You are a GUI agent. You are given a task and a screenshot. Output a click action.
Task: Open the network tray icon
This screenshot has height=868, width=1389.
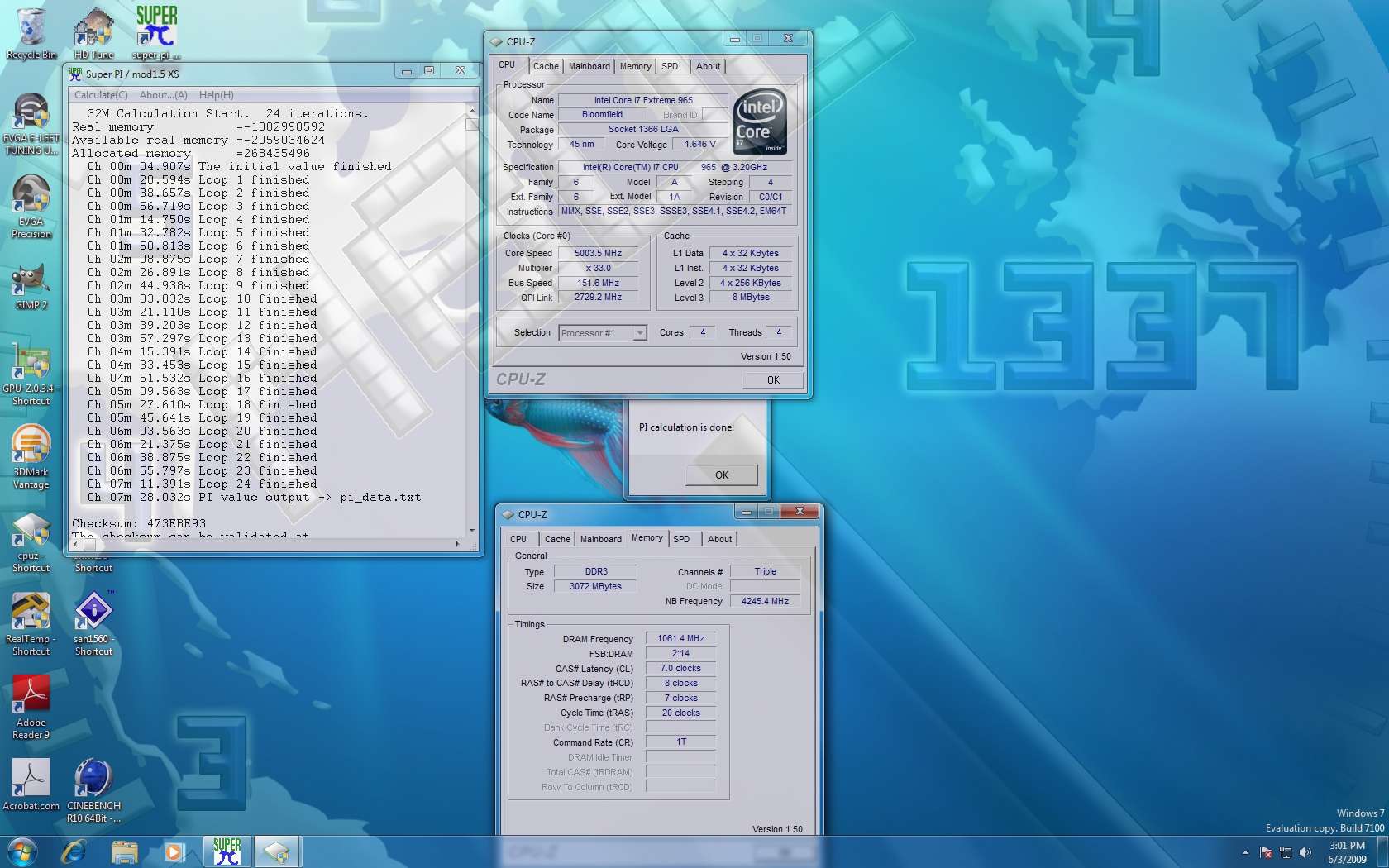[x=1286, y=852]
